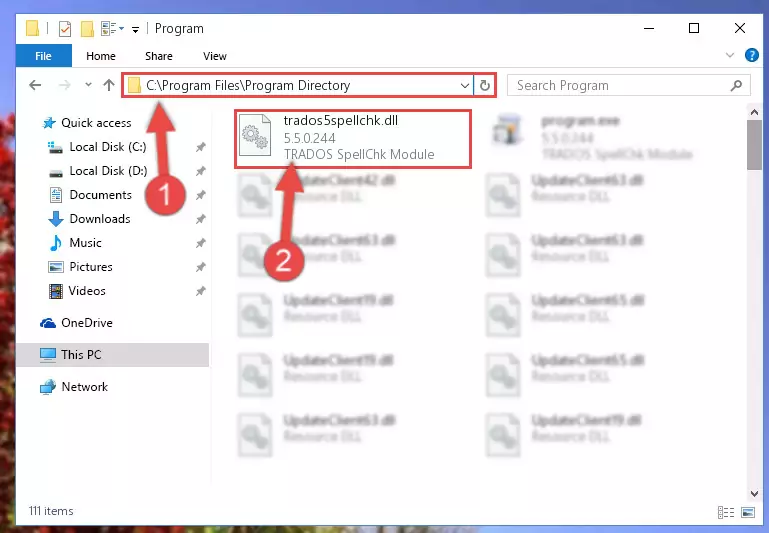
Task: Open Videos in the sidebar
Action: click(x=77, y=291)
